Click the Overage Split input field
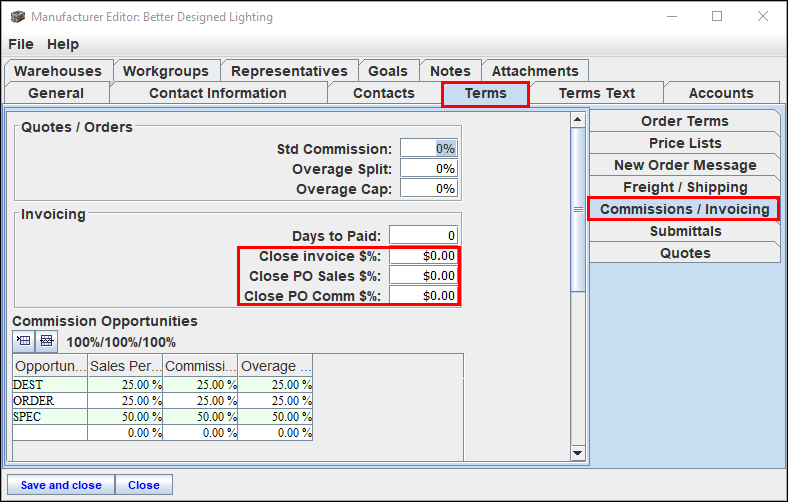The image size is (788, 502). pyautogui.click(x=429, y=169)
